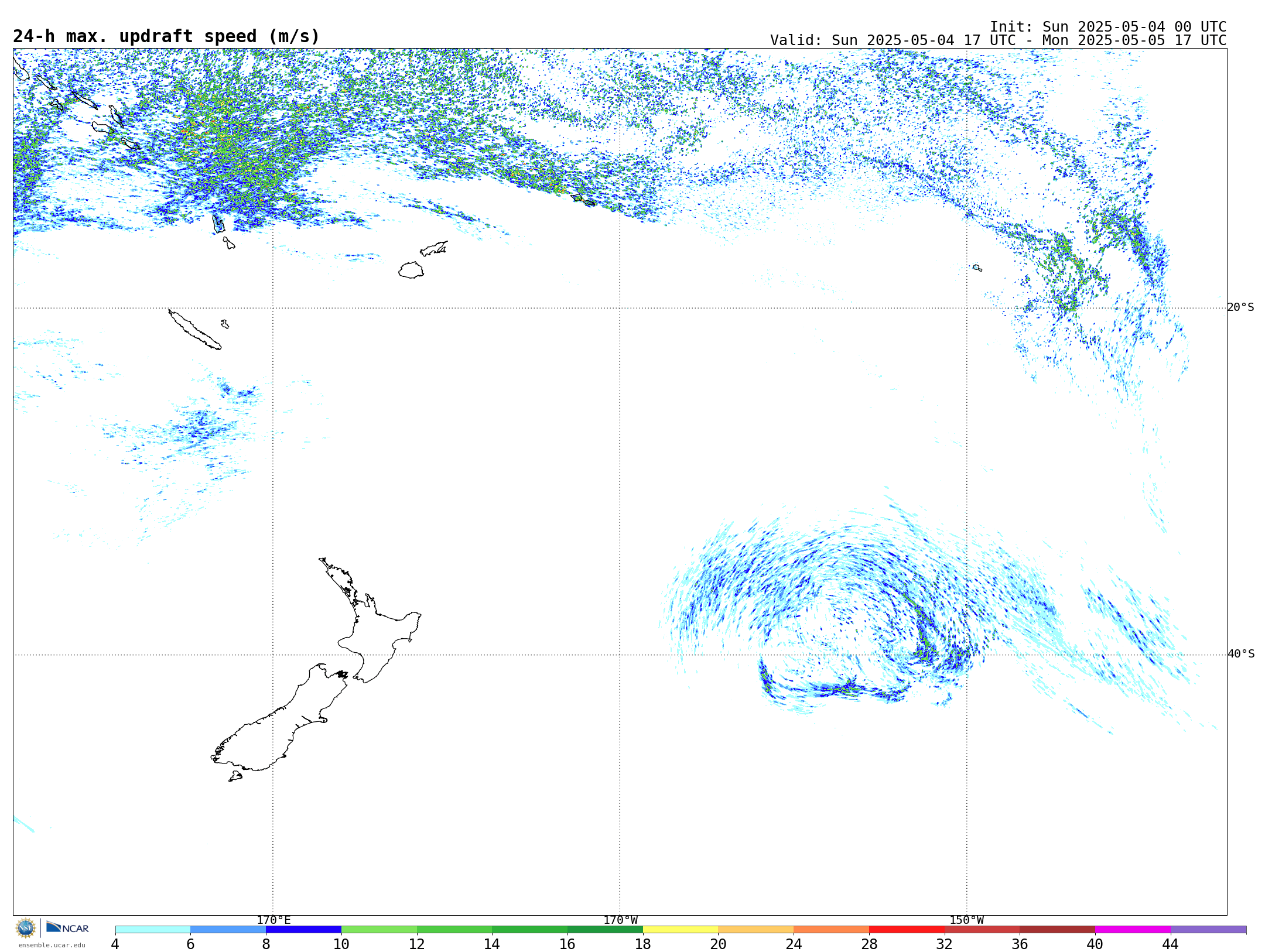
Task: Select the dark green 16-18 color swatch
Action: (605, 930)
